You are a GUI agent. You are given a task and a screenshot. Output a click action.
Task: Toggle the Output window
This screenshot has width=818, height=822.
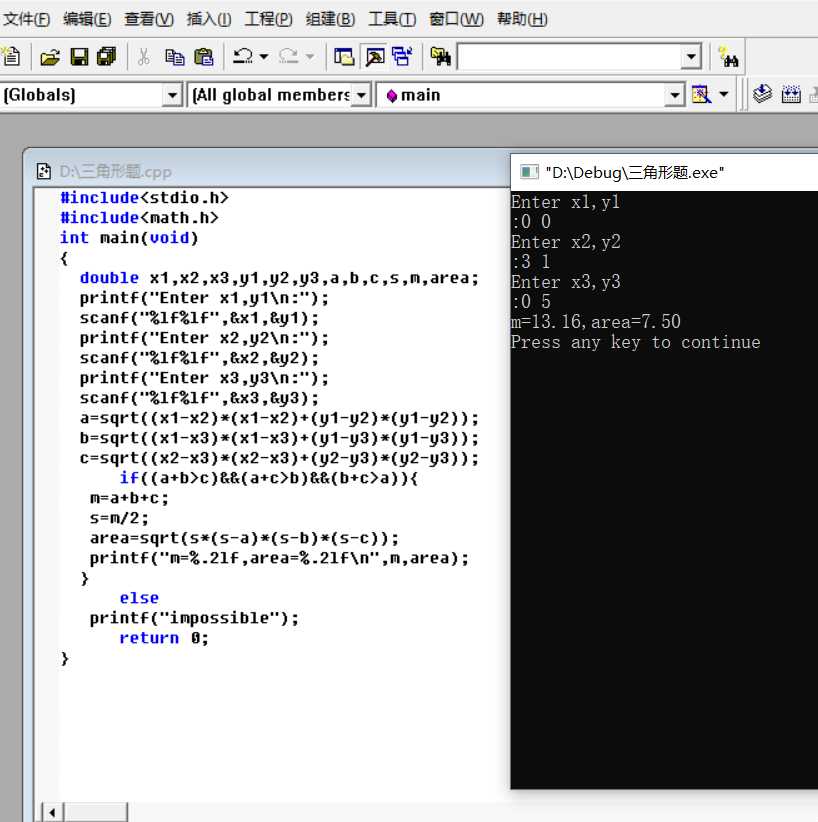click(374, 57)
